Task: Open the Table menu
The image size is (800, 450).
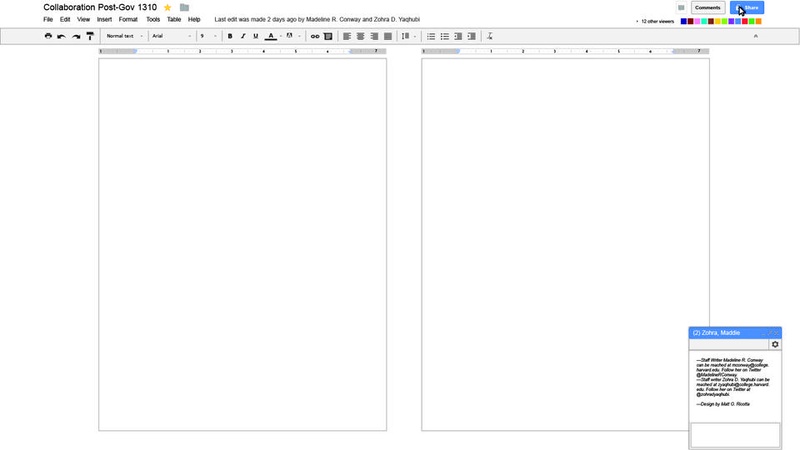Action: point(174,19)
